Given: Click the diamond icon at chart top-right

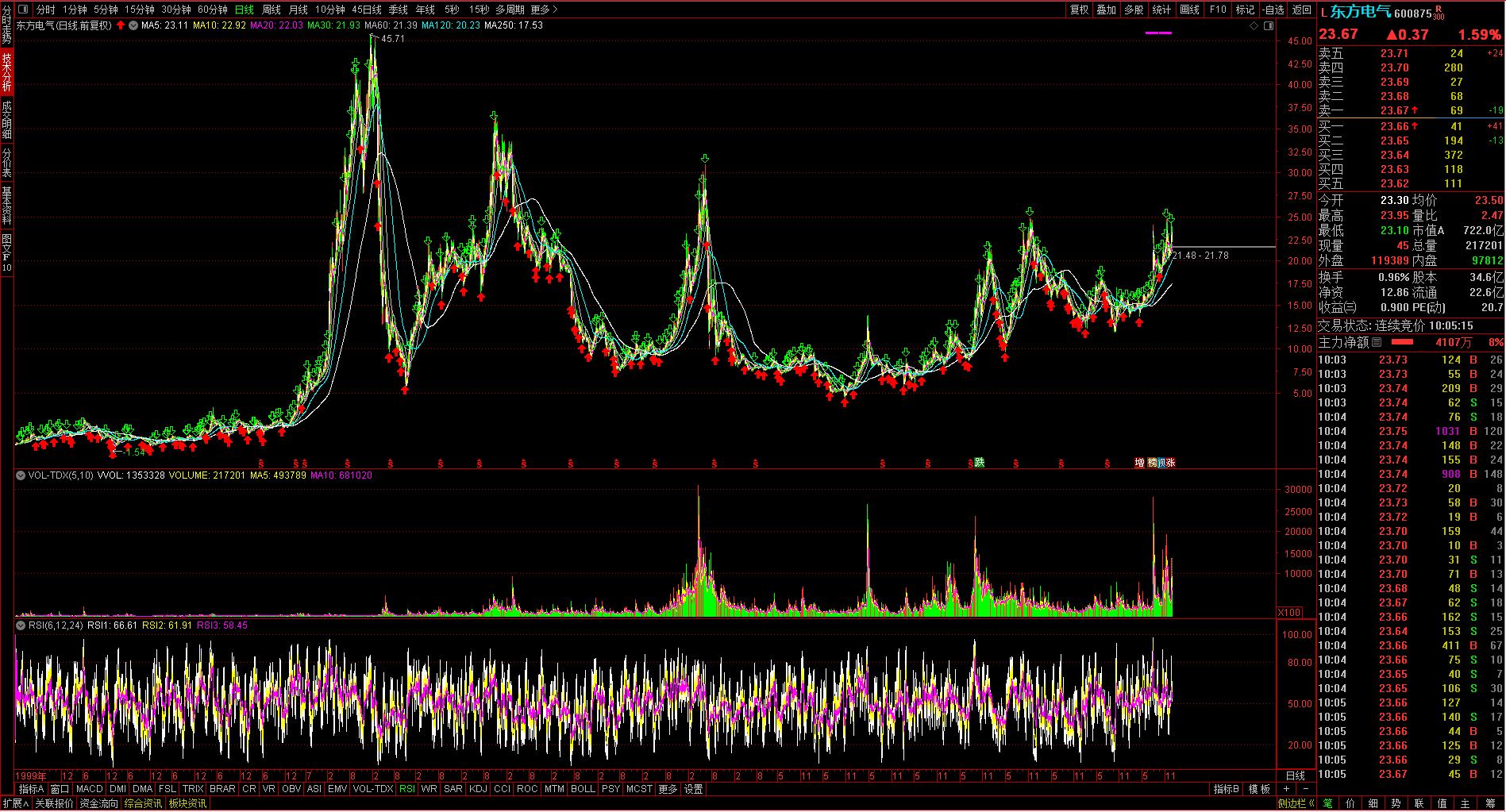Looking at the screenshot, I should pyautogui.click(x=1254, y=25).
